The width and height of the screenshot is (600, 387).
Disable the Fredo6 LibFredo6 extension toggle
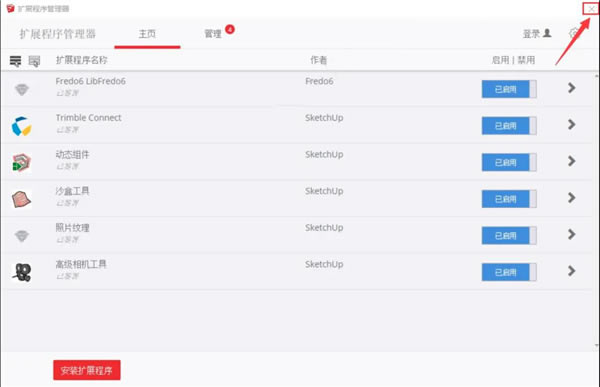click(509, 89)
